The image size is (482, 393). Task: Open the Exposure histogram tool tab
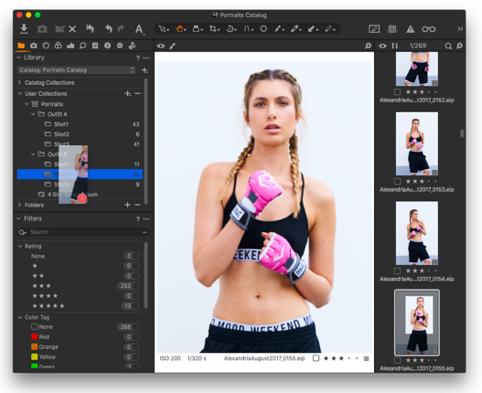coord(70,45)
